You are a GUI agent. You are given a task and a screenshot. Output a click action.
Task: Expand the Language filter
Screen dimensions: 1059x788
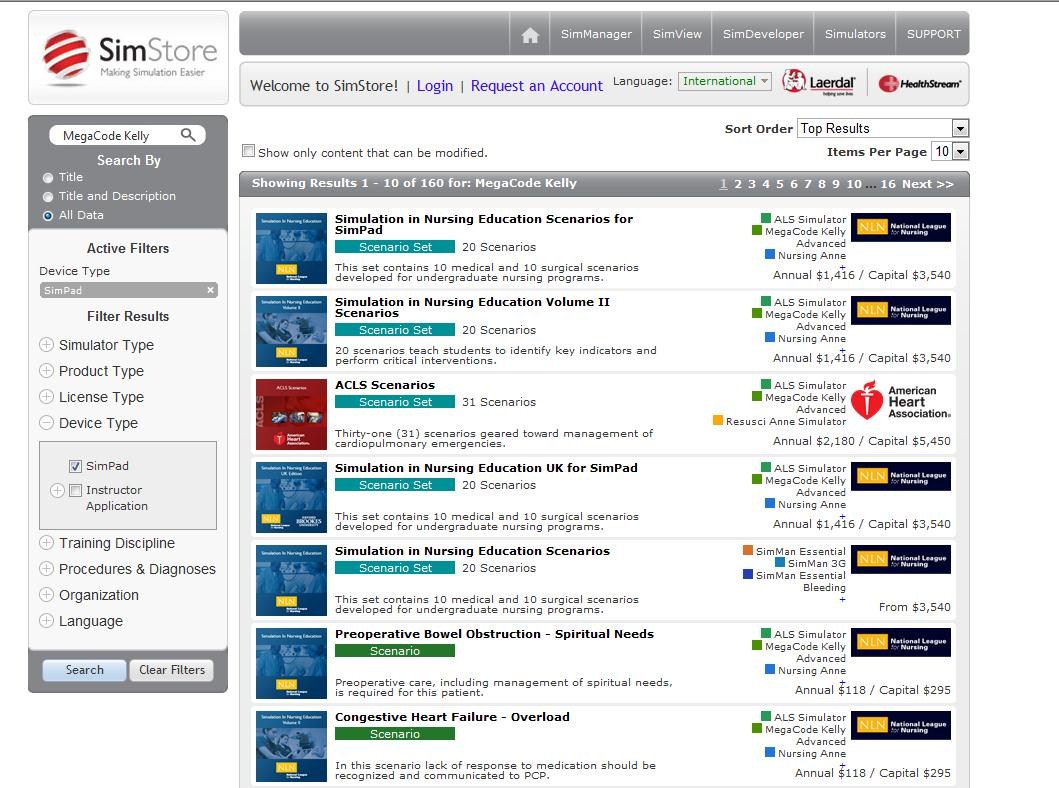pos(47,621)
